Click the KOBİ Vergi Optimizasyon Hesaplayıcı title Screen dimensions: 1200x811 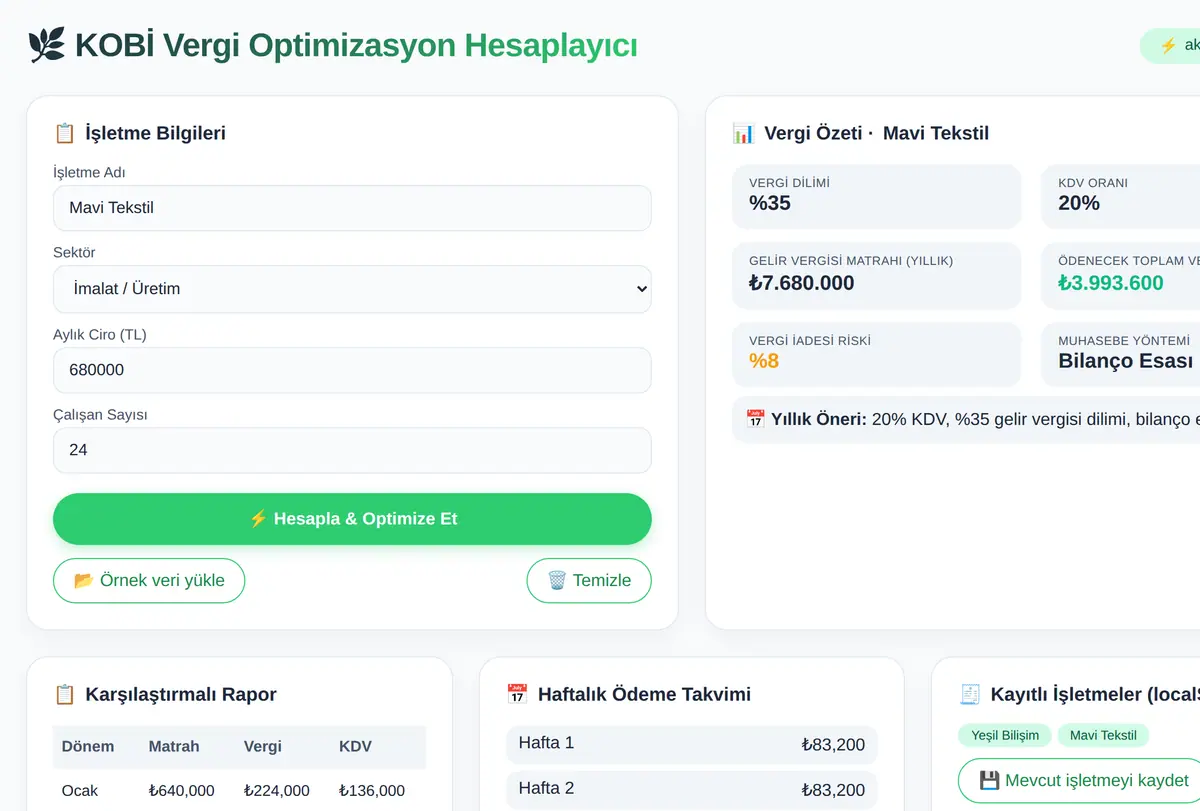[356, 45]
